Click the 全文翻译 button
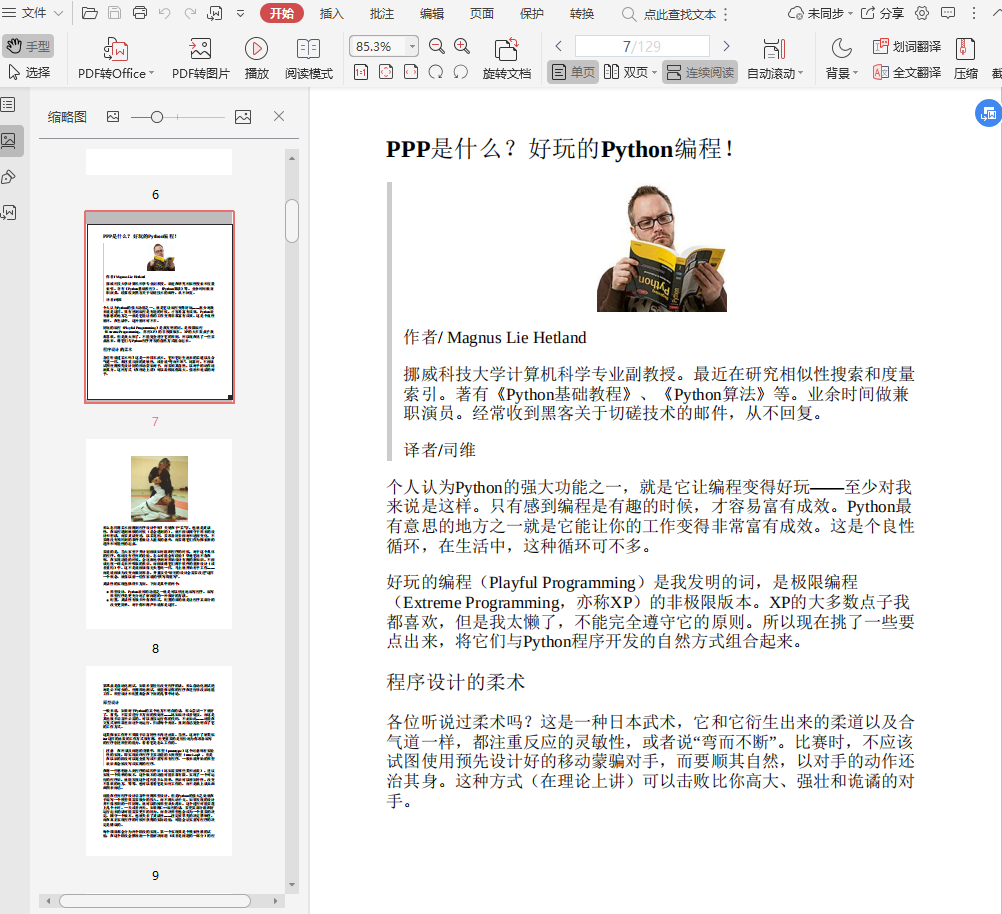This screenshot has height=914, width=1002. point(907,72)
